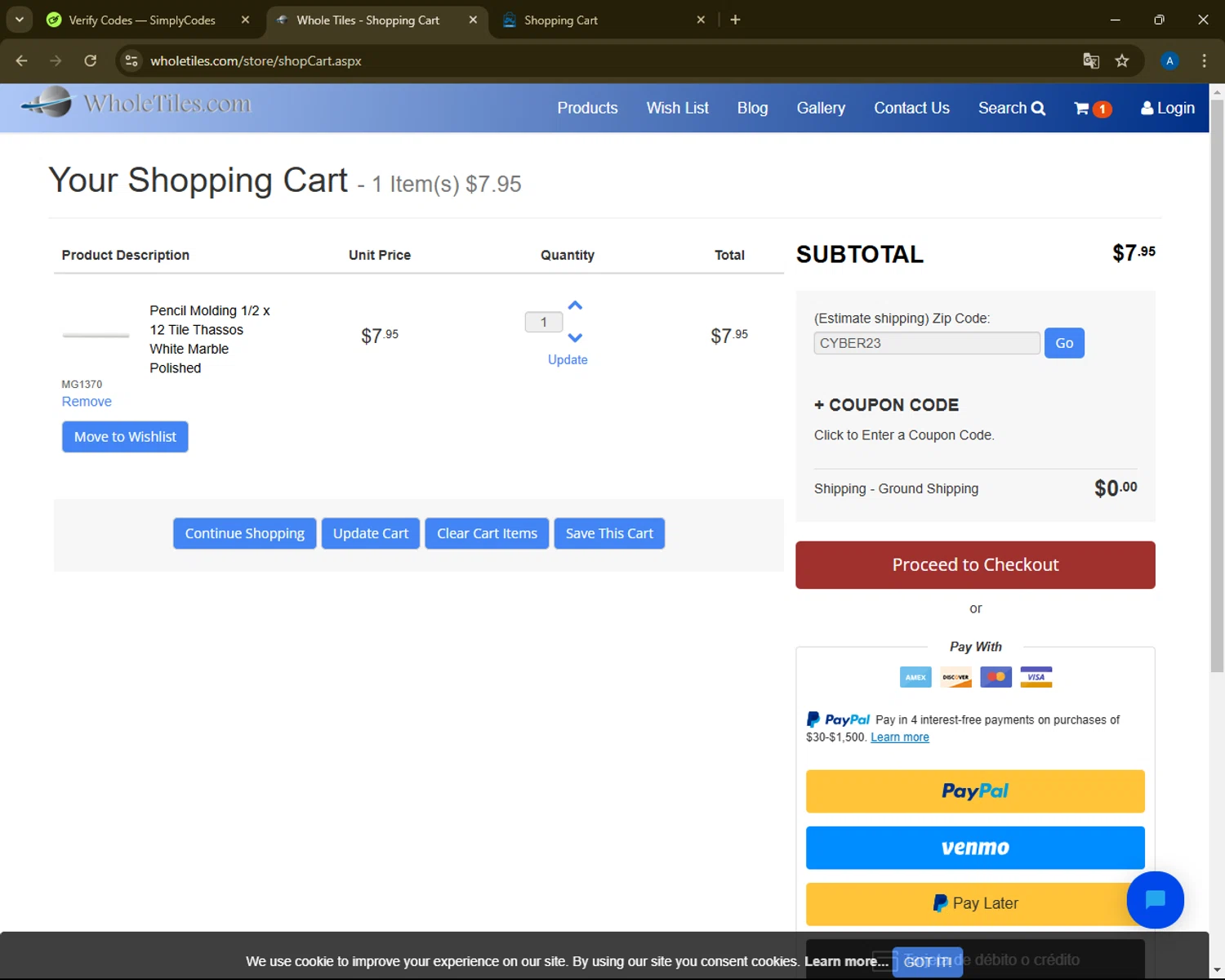Screen dimensions: 1225x980
Task: Open the blue chat bubble widget
Action: 1155,900
